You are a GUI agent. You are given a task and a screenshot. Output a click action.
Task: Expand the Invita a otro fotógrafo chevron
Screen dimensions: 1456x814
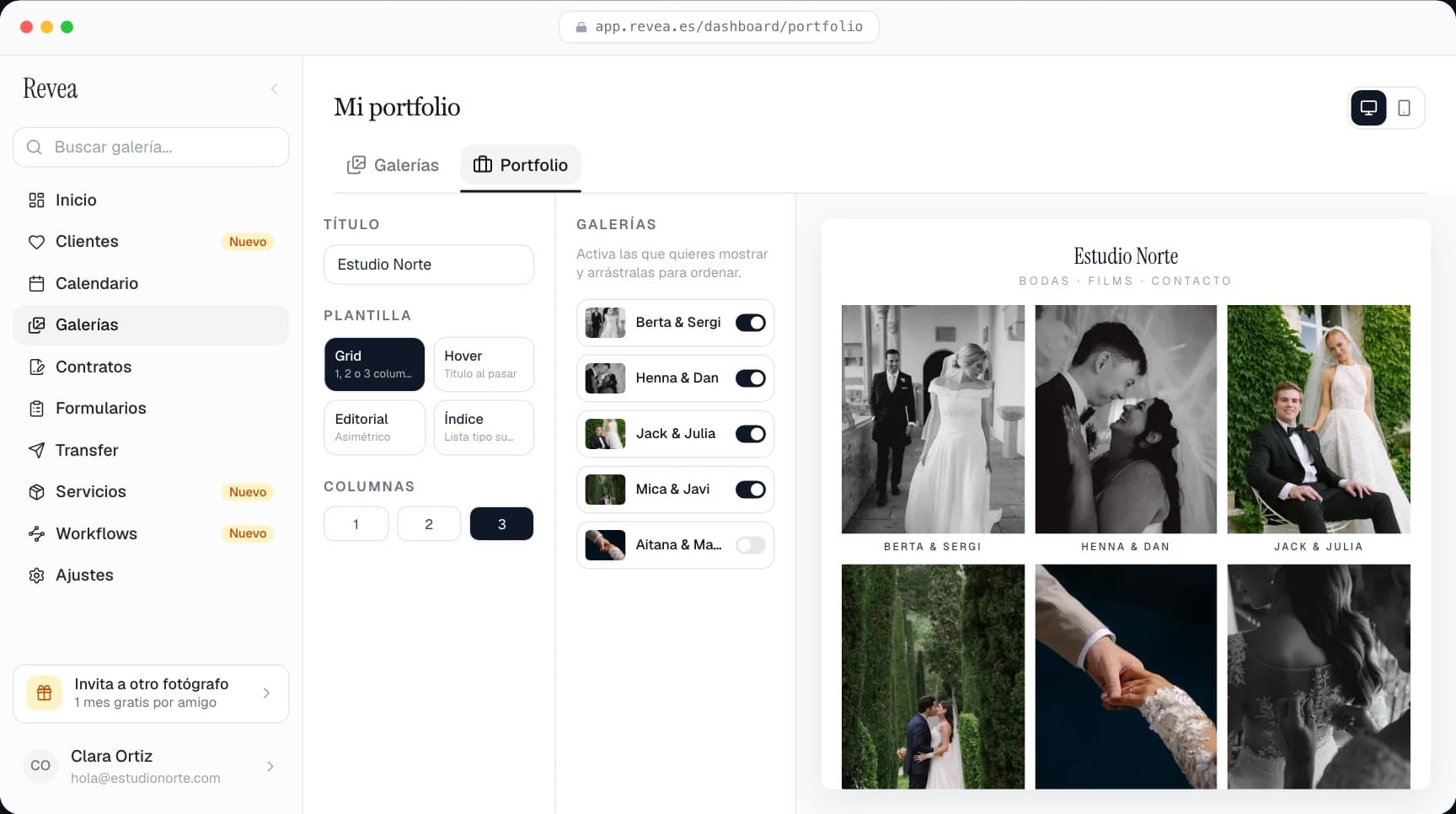(266, 694)
